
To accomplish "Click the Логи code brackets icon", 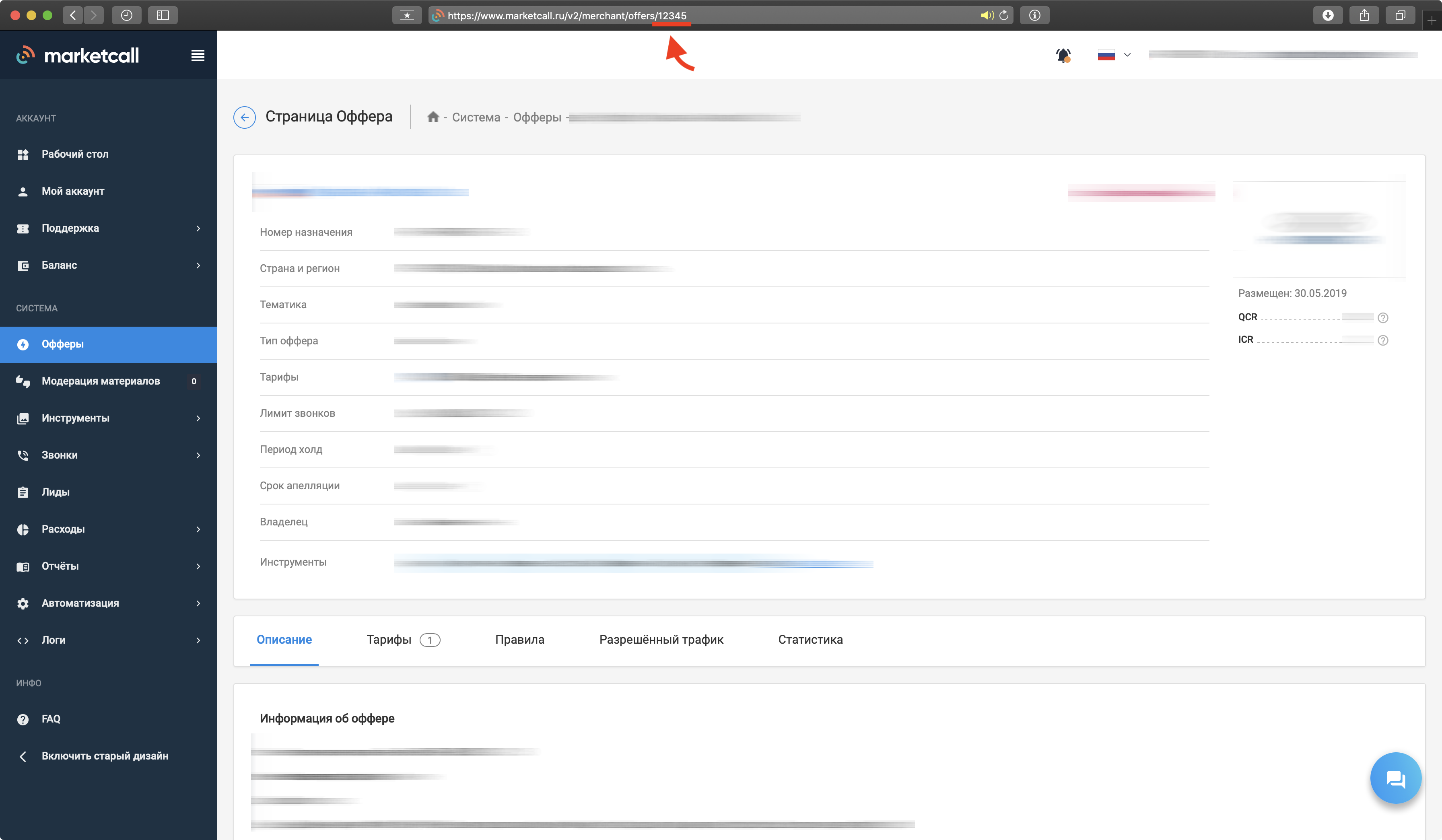I will click(23, 640).
